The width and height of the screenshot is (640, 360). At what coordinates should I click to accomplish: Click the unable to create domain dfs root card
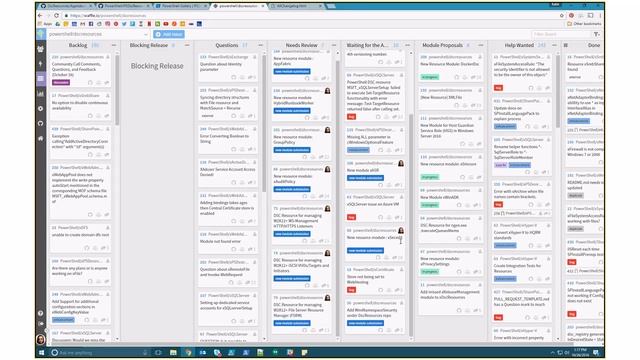pos(80,238)
